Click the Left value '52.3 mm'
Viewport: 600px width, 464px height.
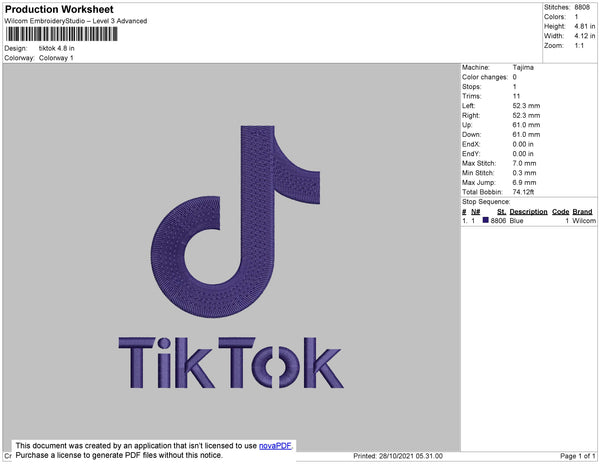tap(526, 106)
